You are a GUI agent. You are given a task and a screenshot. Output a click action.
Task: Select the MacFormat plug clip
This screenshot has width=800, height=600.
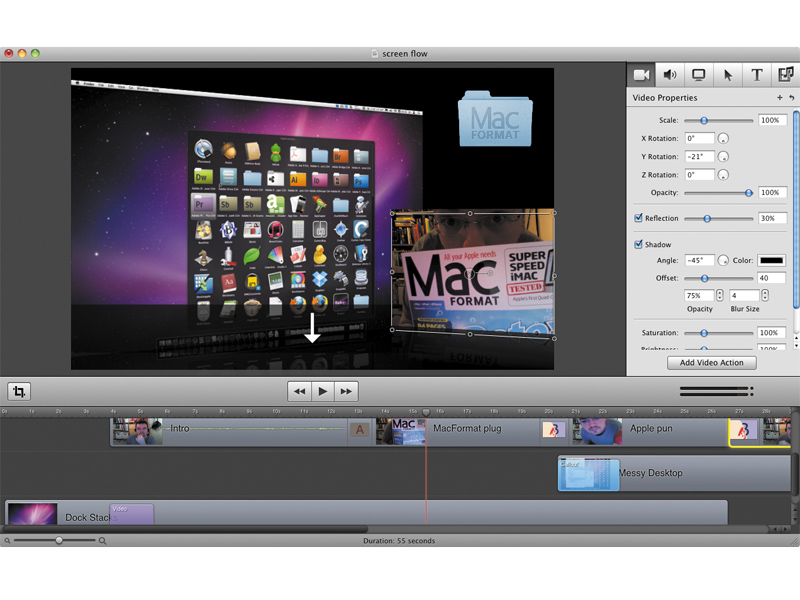[x=458, y=432]
